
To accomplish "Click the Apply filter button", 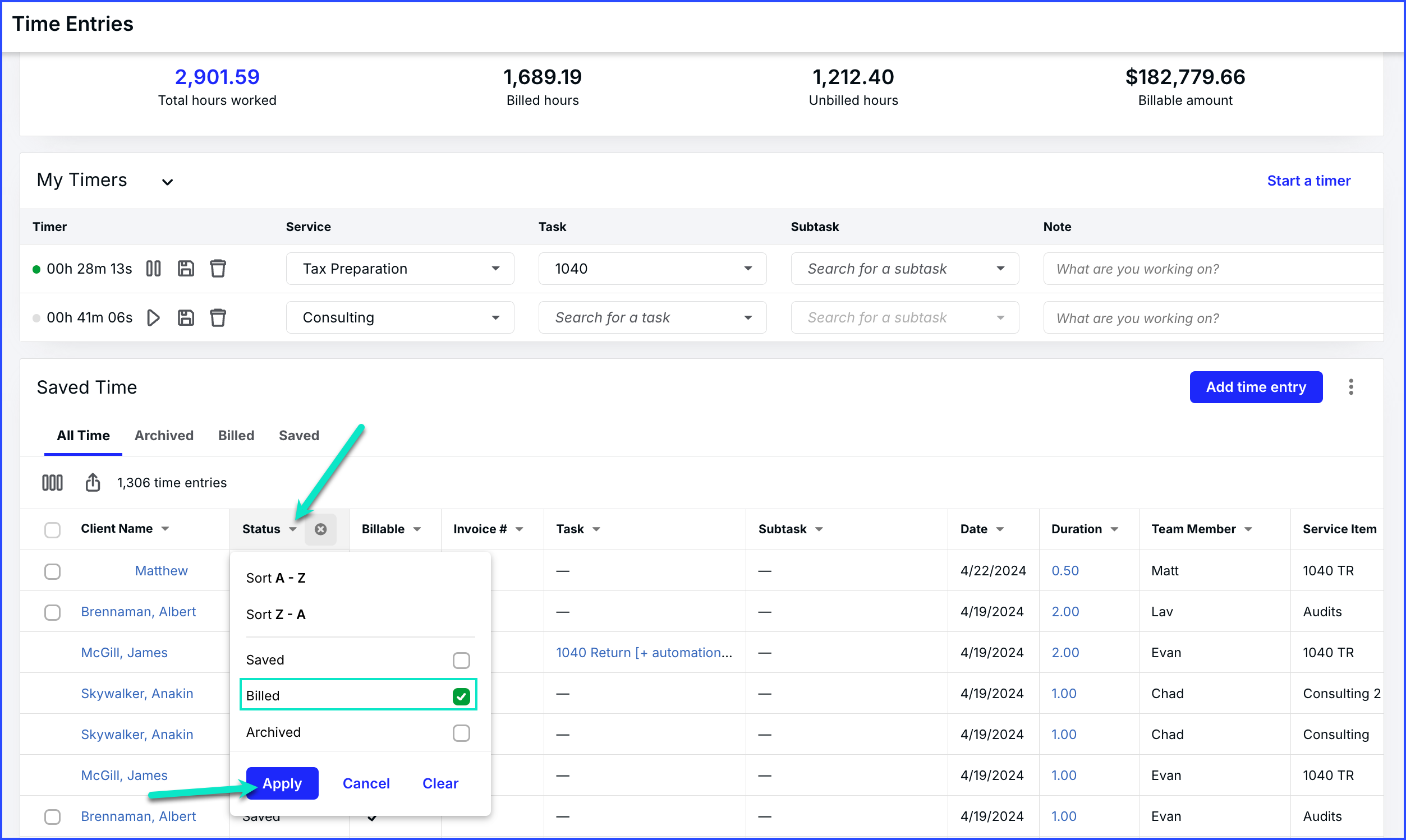I will point(282,783).
